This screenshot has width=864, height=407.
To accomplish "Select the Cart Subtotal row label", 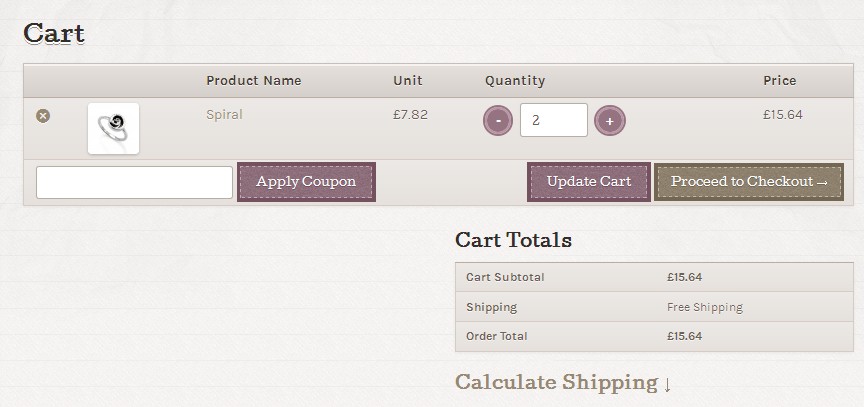I will 505,277.
